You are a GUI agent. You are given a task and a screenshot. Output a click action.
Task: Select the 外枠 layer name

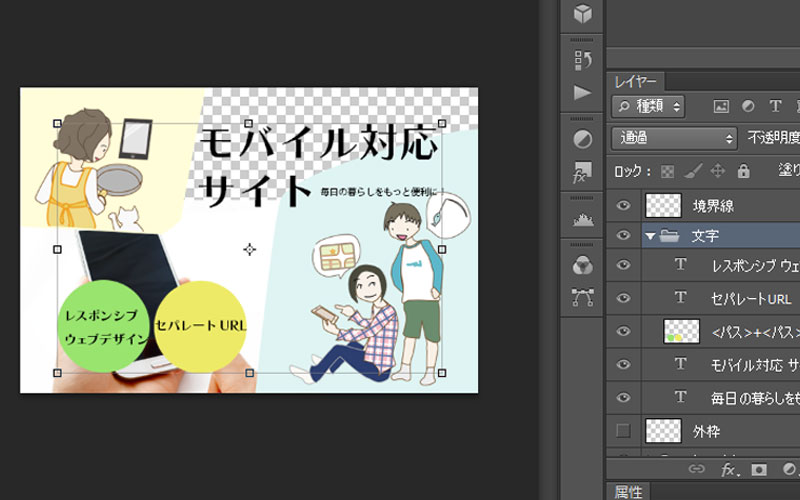tap(707, 432)
